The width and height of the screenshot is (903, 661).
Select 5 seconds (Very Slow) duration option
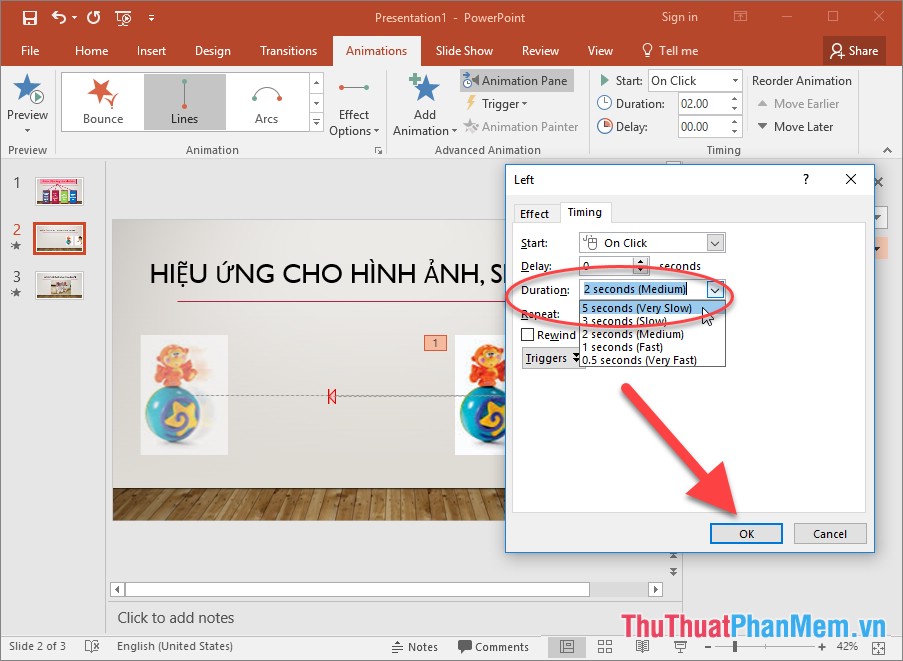[637, 308]
